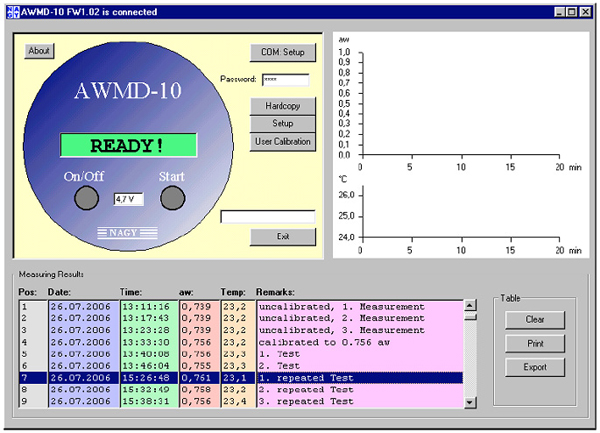The height and width of the screenshot is (433, 600).
Task: Close the AWMD-10 window
Action: tap(585, 12)
